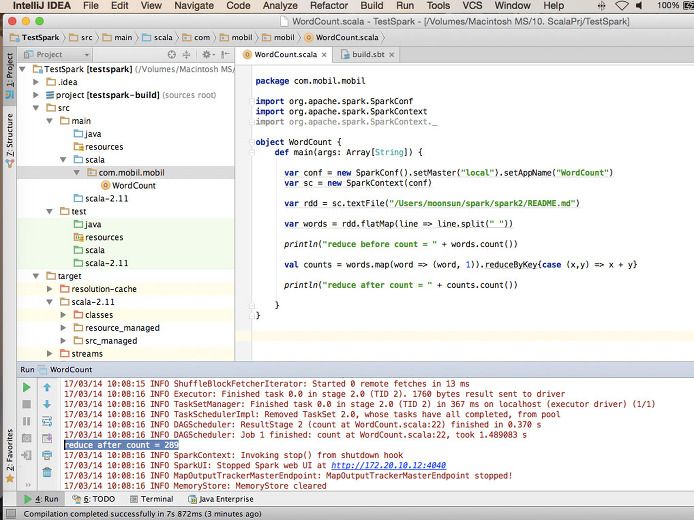Toggle scroll to end in console

pos(47,438)
